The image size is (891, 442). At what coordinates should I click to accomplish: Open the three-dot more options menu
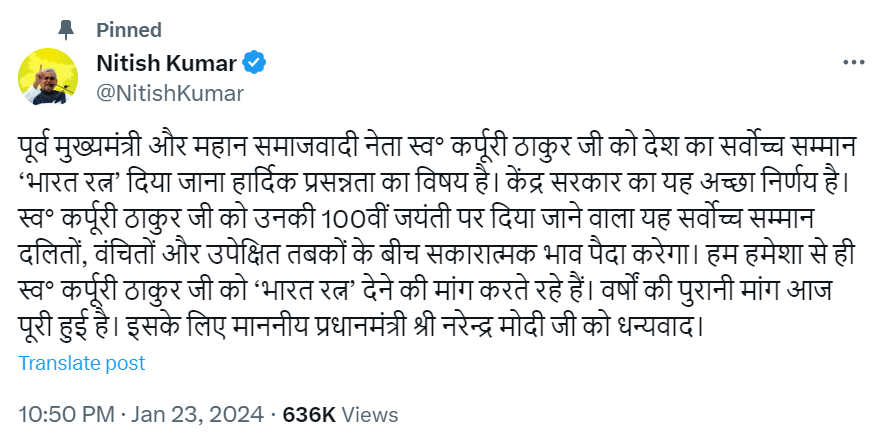click(853, 63)
